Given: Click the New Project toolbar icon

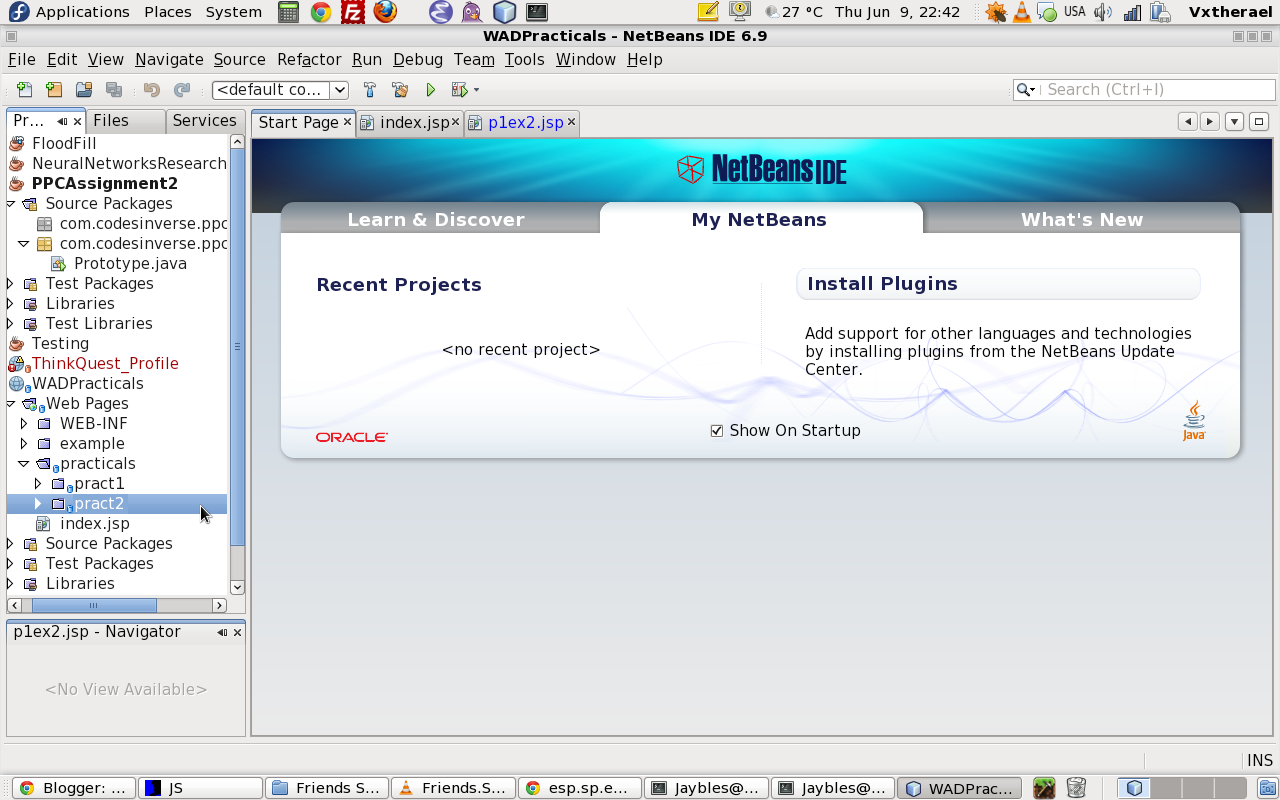Looking at the screenshot, I should pos(54,90).
